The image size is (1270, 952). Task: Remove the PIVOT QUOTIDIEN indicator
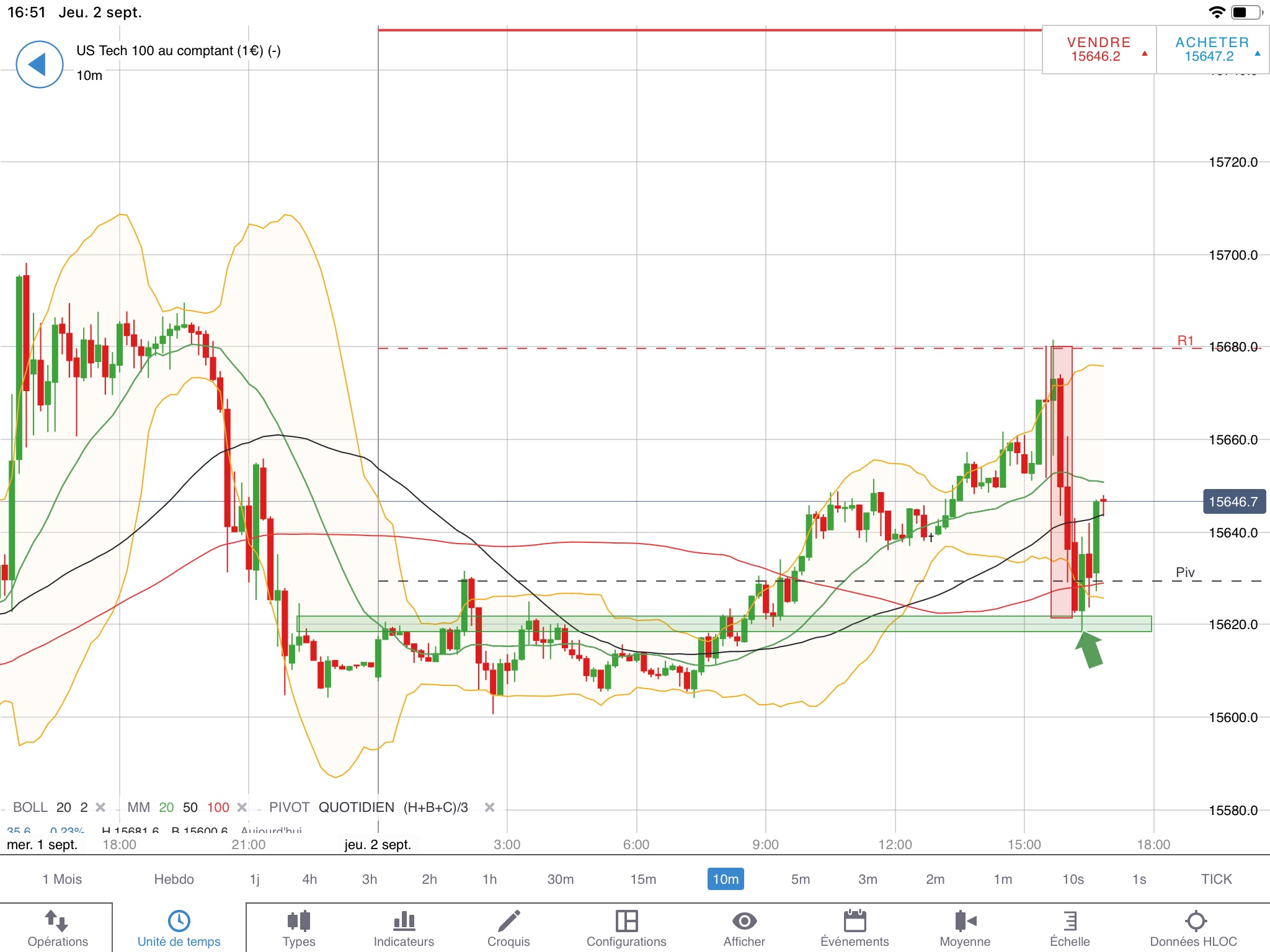pyautogui.click(x=489, y=808)
